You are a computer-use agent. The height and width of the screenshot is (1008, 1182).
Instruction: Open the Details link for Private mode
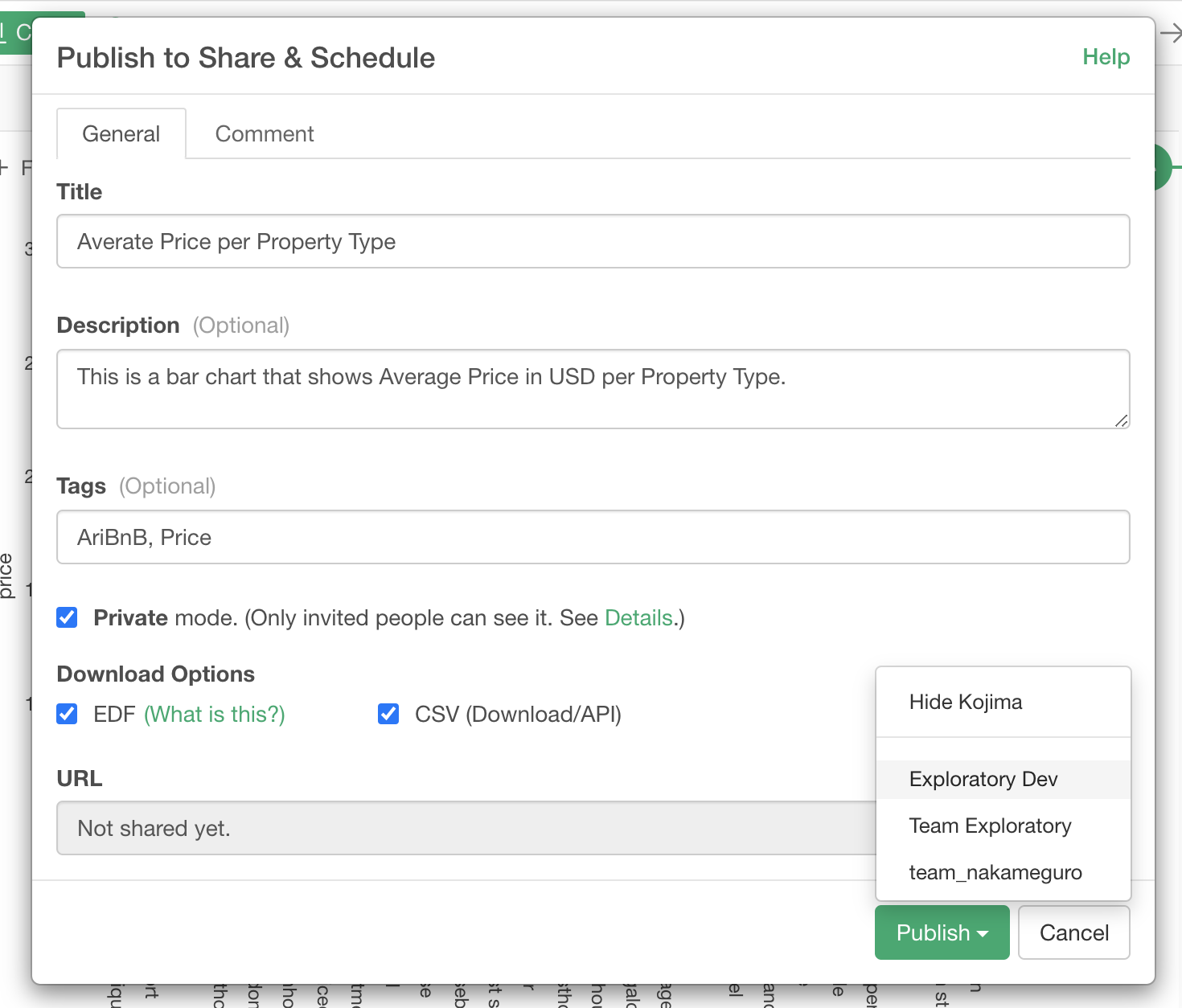[x=638, y=617]
